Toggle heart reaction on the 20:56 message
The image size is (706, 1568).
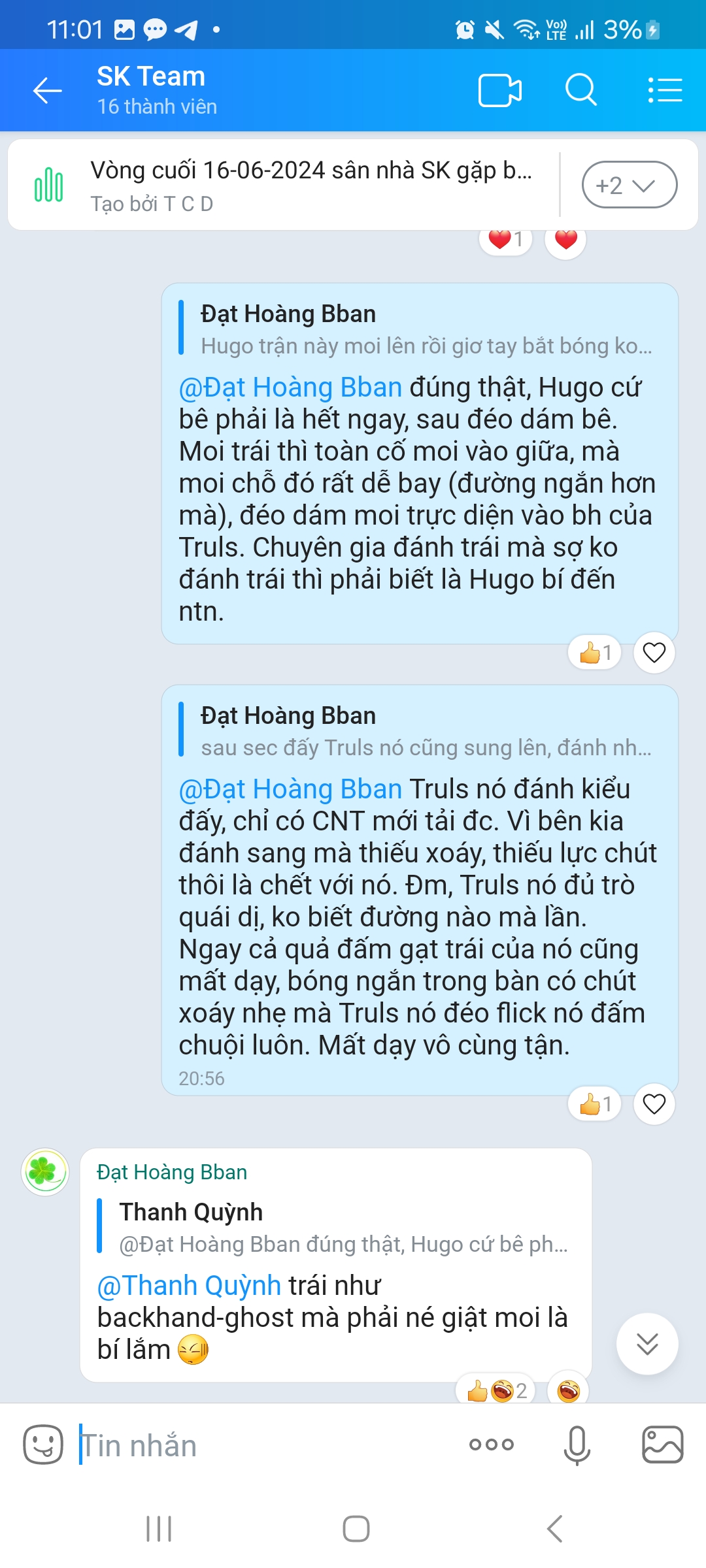pyautogui.click(x=654, y=1104)
